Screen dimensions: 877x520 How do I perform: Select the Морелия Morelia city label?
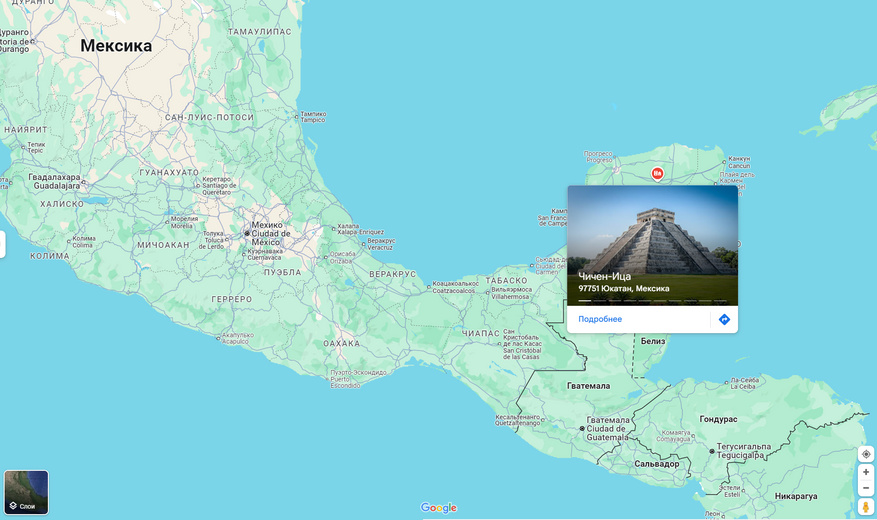pyautogui.click(x=184, y=222)
